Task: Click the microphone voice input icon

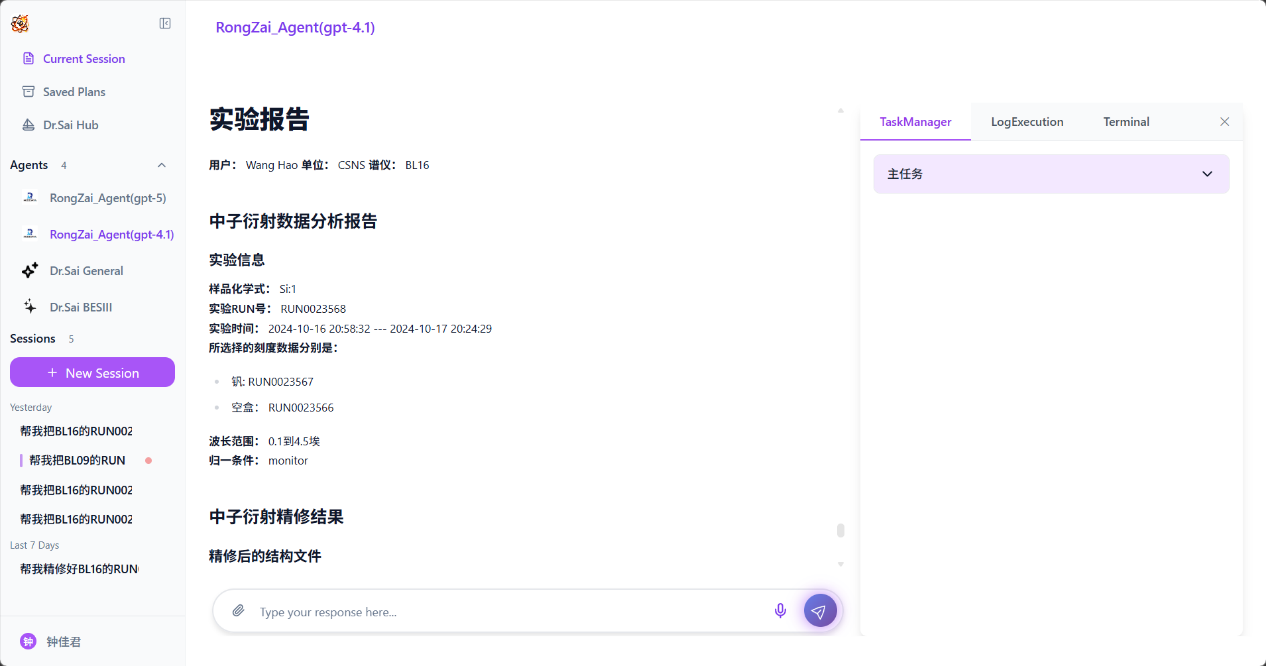Action: click(780, 611)
